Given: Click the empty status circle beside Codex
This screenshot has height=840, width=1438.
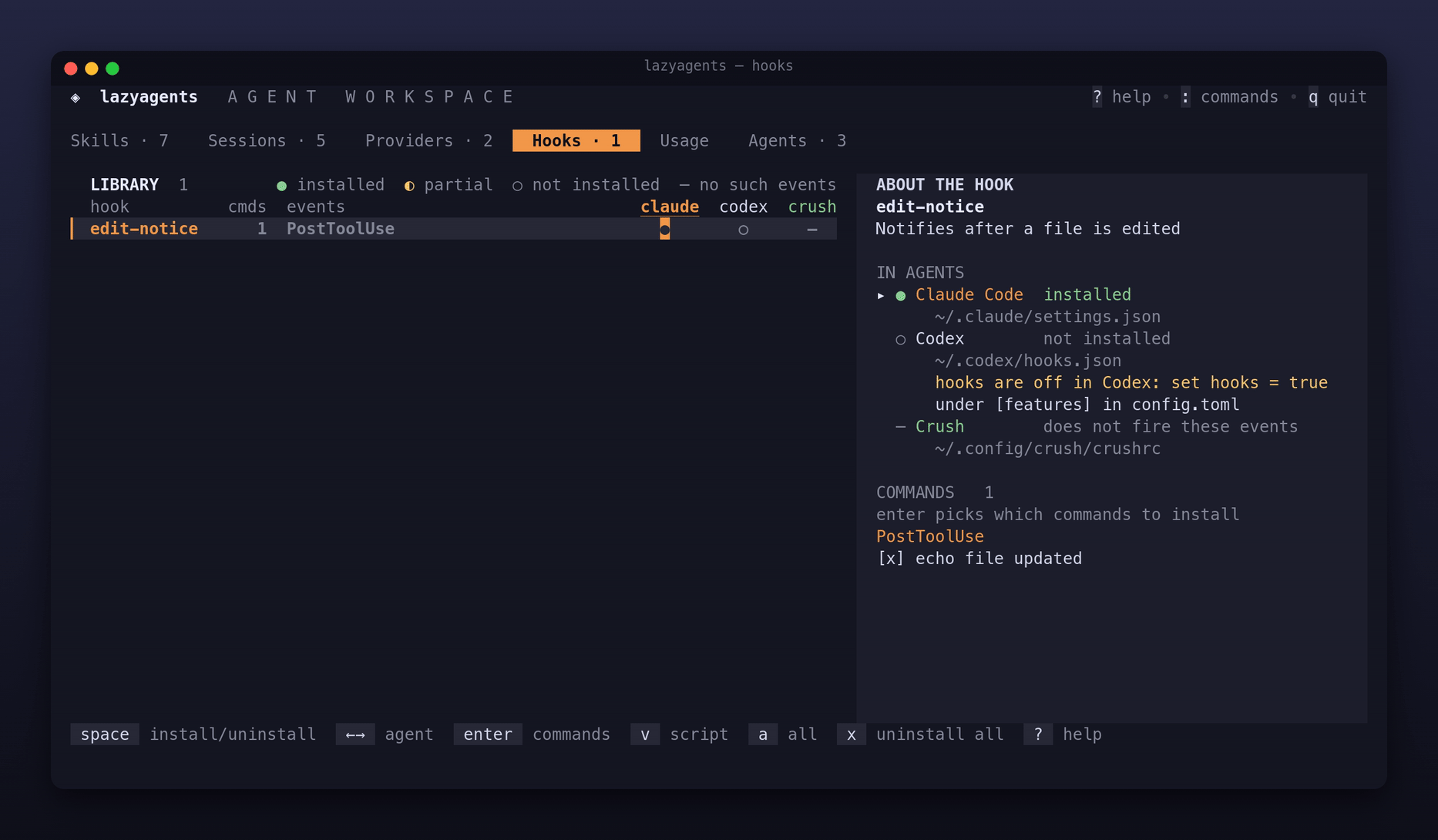Looking at the screenshot, I should [x=900, y=340].
